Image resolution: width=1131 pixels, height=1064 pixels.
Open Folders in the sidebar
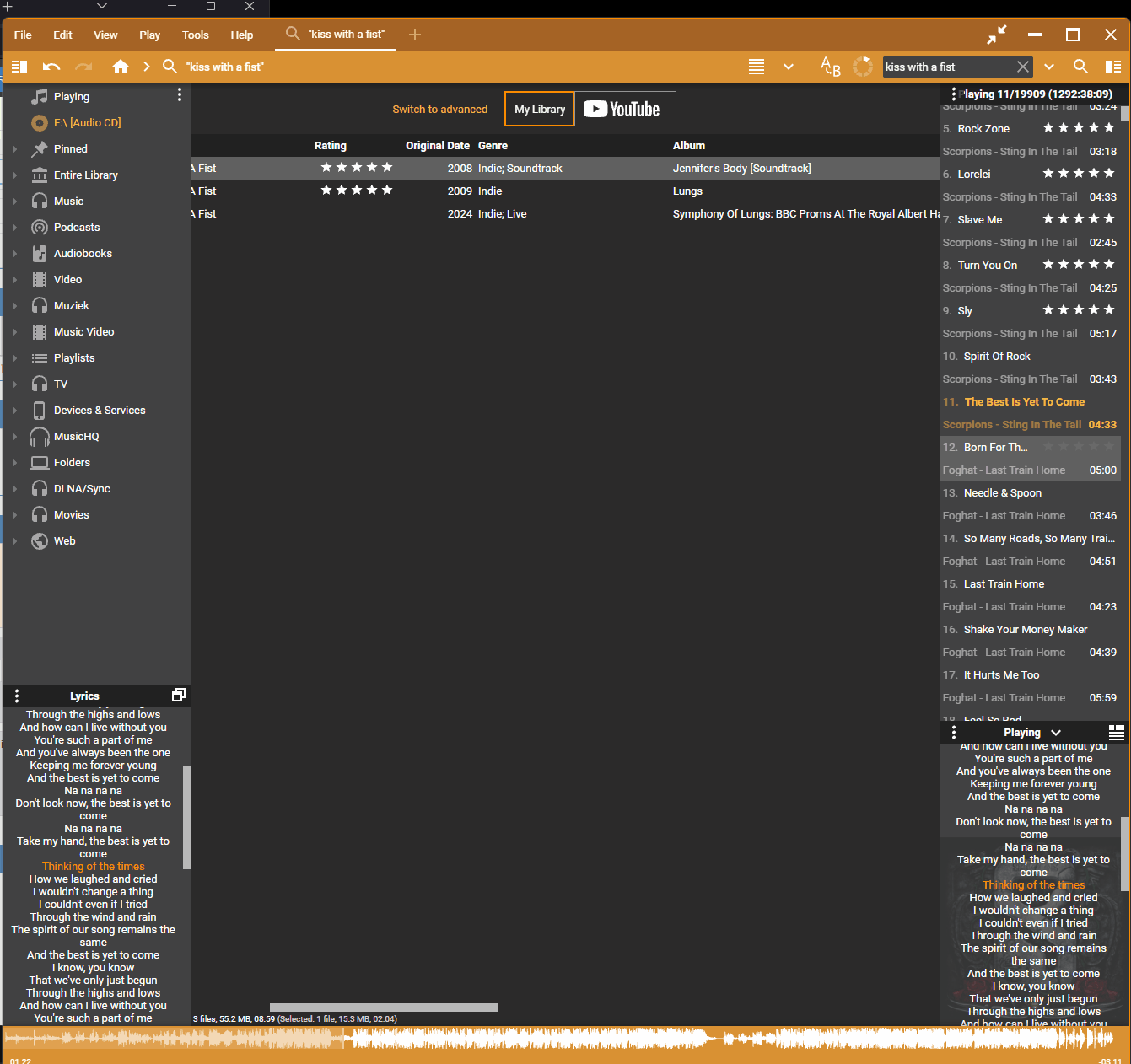tap(72, 462)
